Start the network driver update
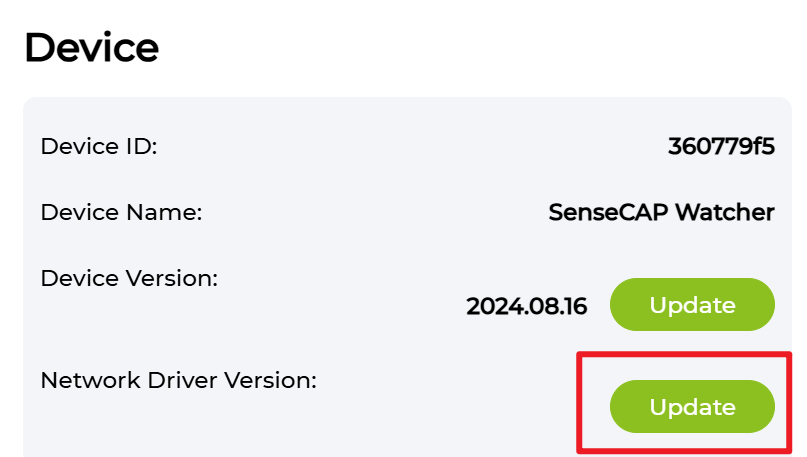Viewport: 807px width, 457px height. 692,407
